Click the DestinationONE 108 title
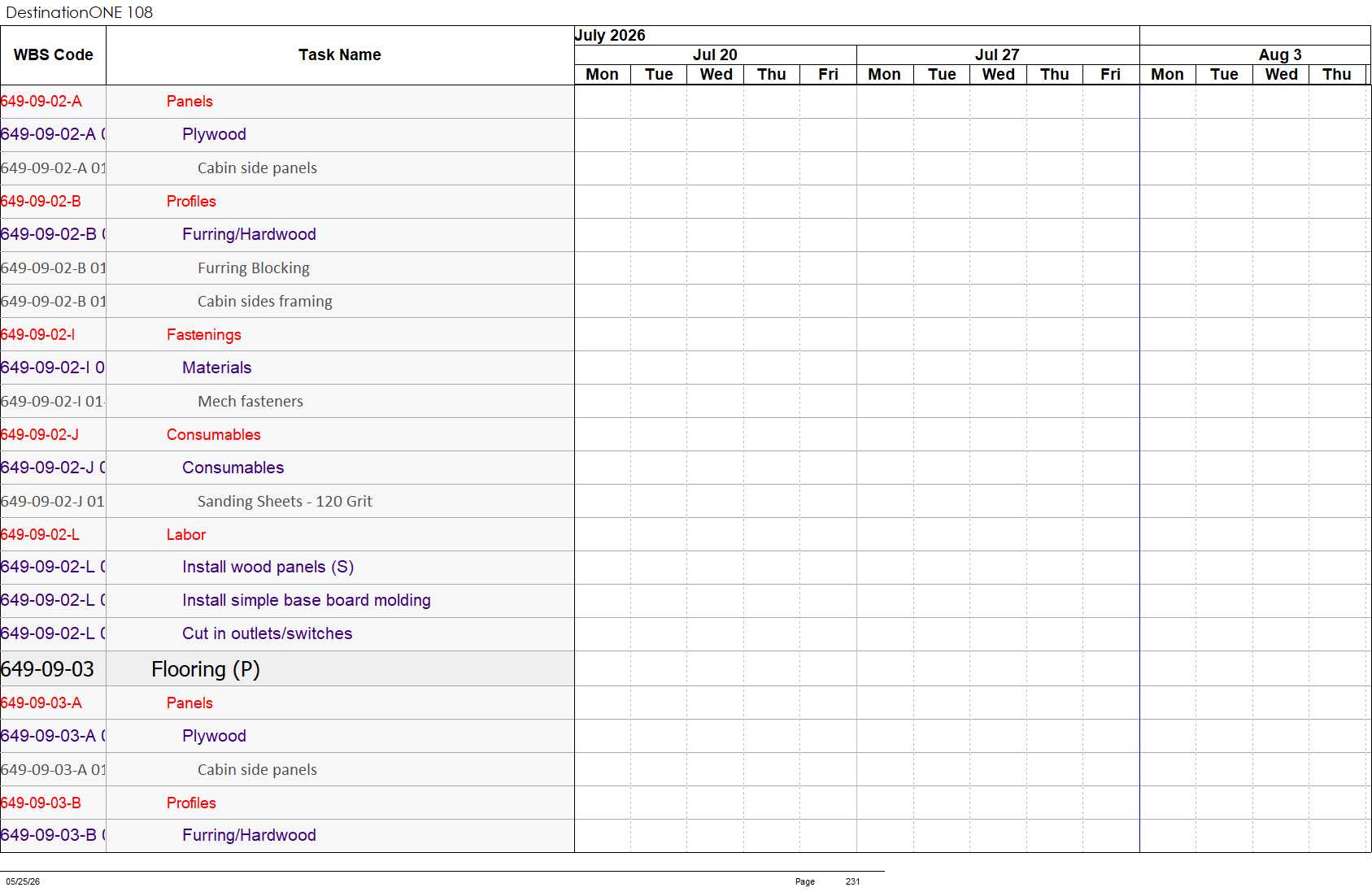This screenshot has height=892, width=1372. (x=79, y=12)
